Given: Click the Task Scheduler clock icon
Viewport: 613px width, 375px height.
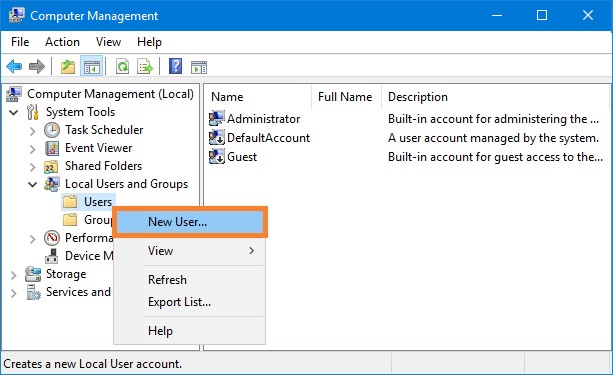Looking at the screenshot, I should [52, 130].
